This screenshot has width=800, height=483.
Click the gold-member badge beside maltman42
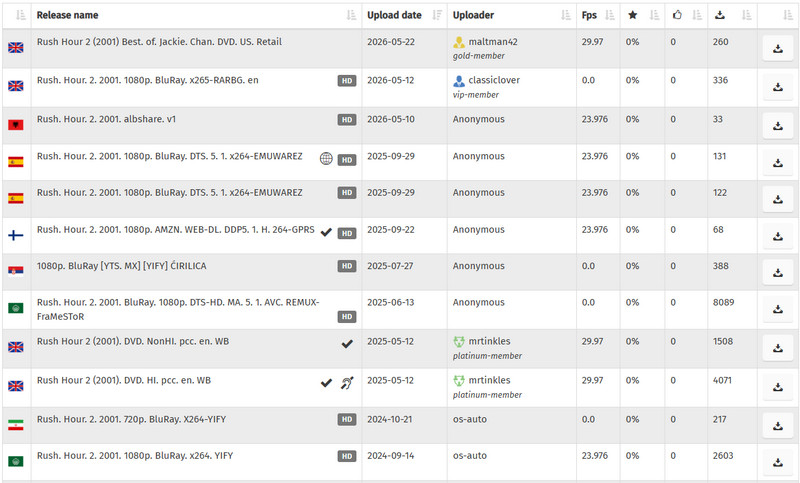[x=459, y=43]
